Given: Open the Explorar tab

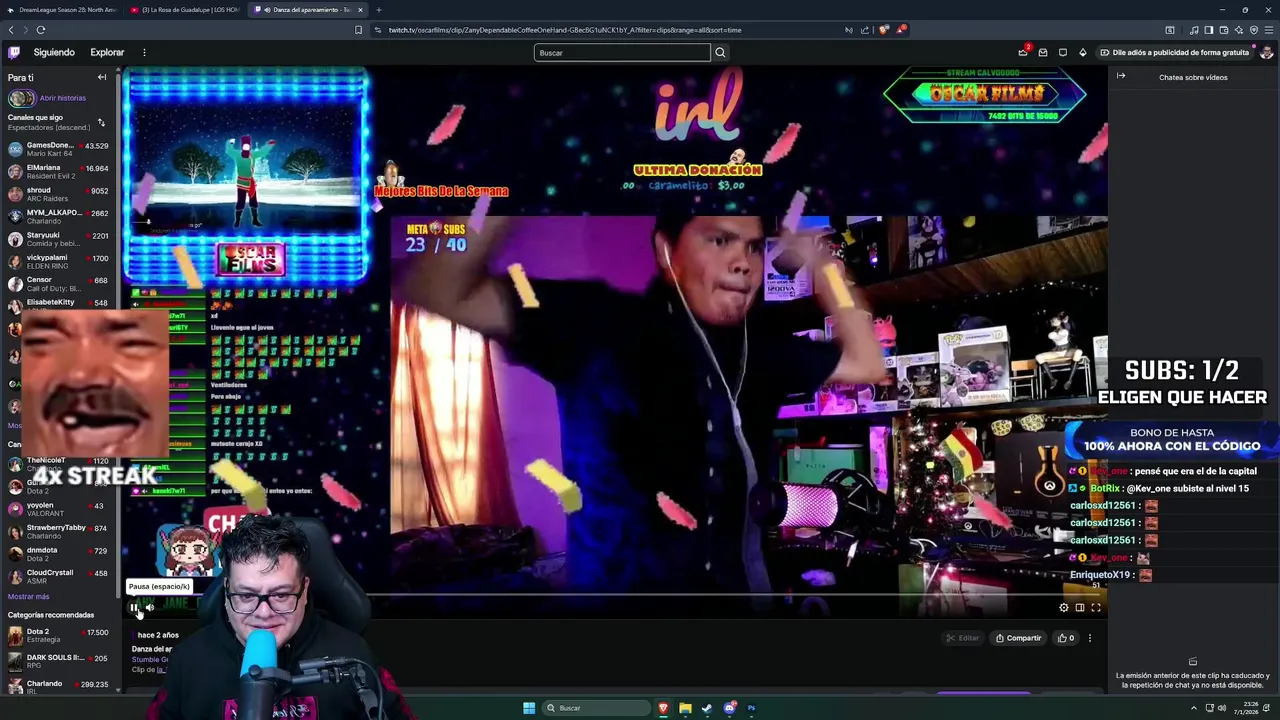Looking at the screenshot, I should [107, 52].
